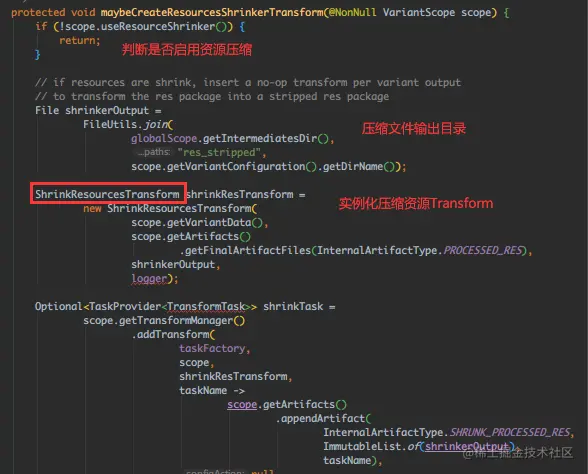
Task: Click the comment 'to transform the res package' line
Action: pyautogui.click(x=212, y=96)
